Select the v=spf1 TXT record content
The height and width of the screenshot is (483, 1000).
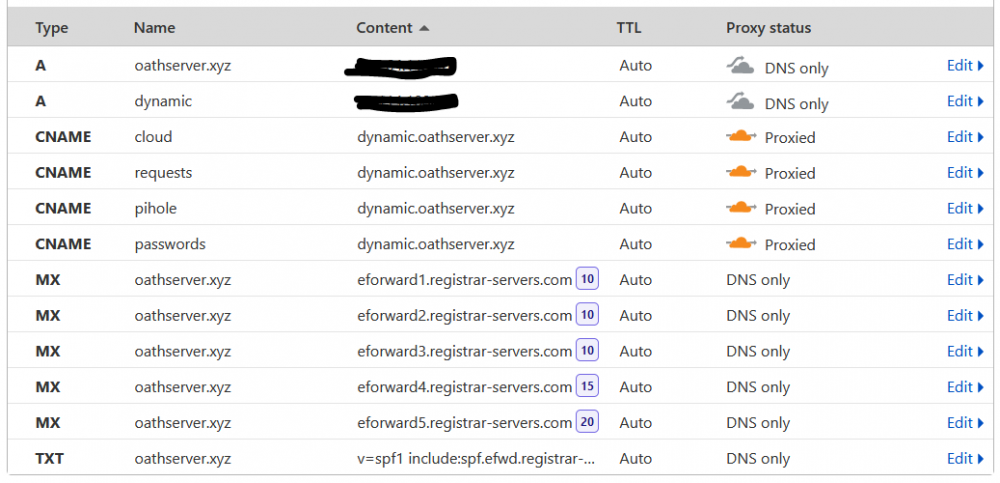(476, 459)
